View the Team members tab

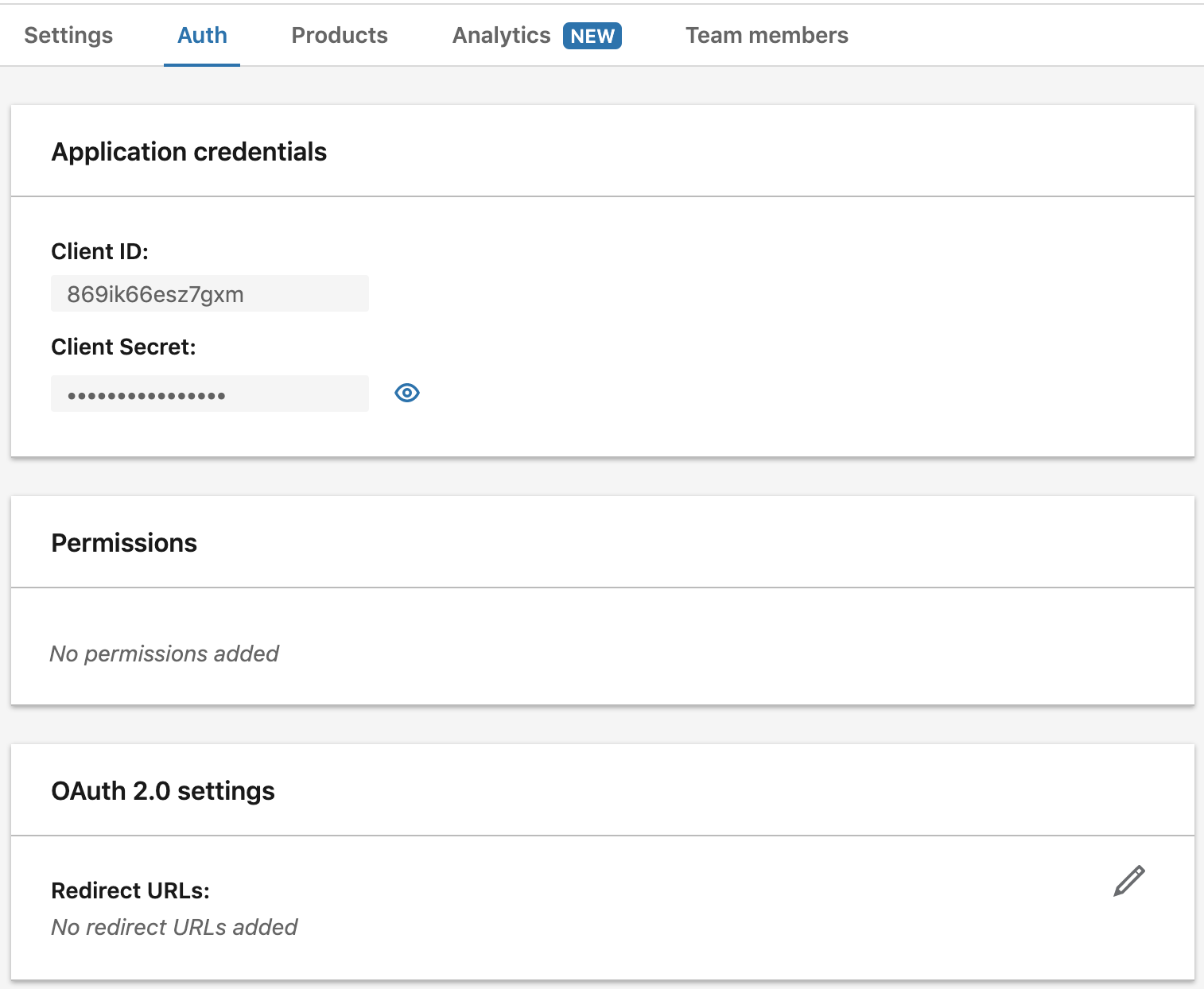(767, 35)
